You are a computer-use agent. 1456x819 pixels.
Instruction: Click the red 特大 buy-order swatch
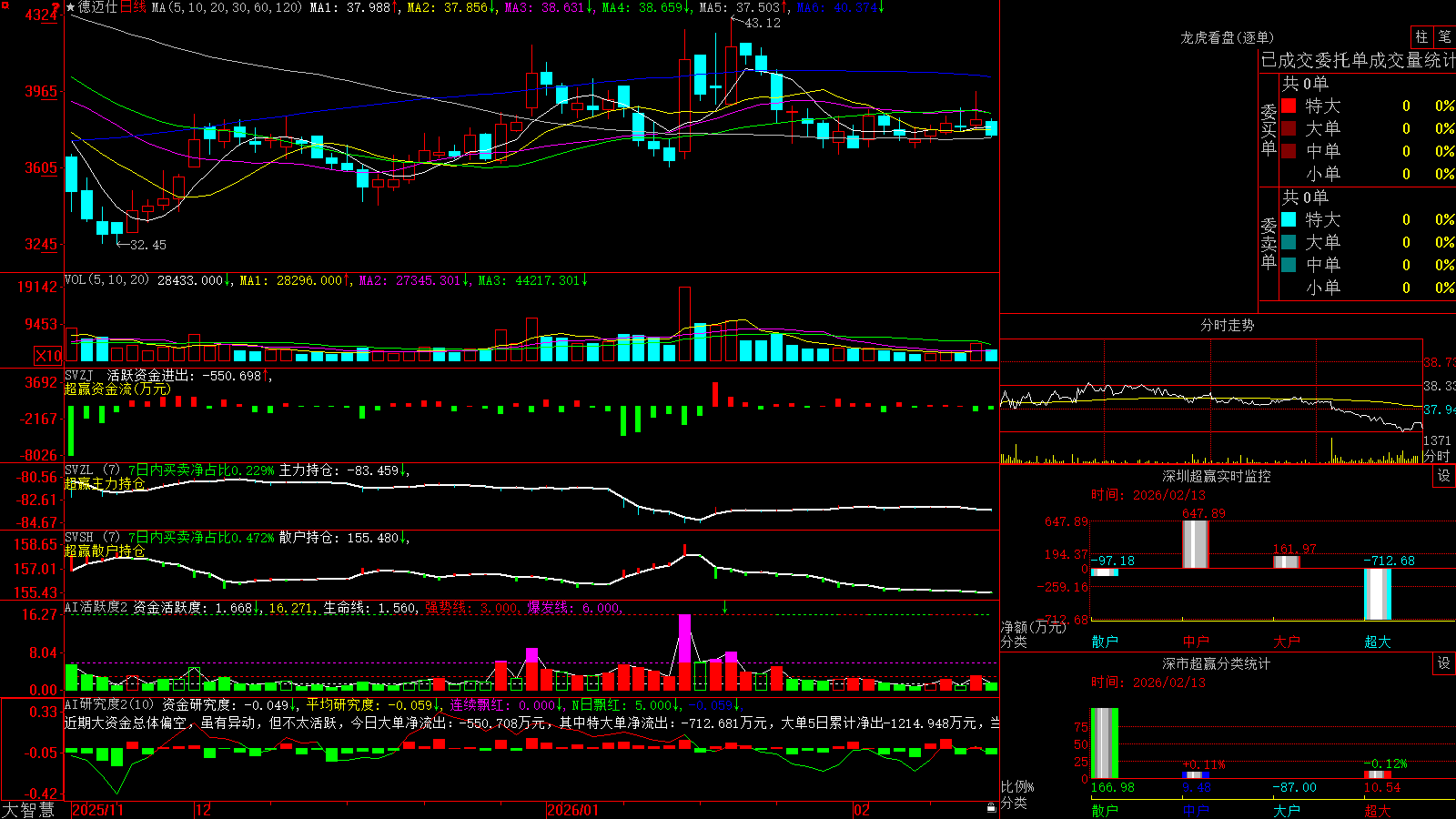(x=1289, y=106)
